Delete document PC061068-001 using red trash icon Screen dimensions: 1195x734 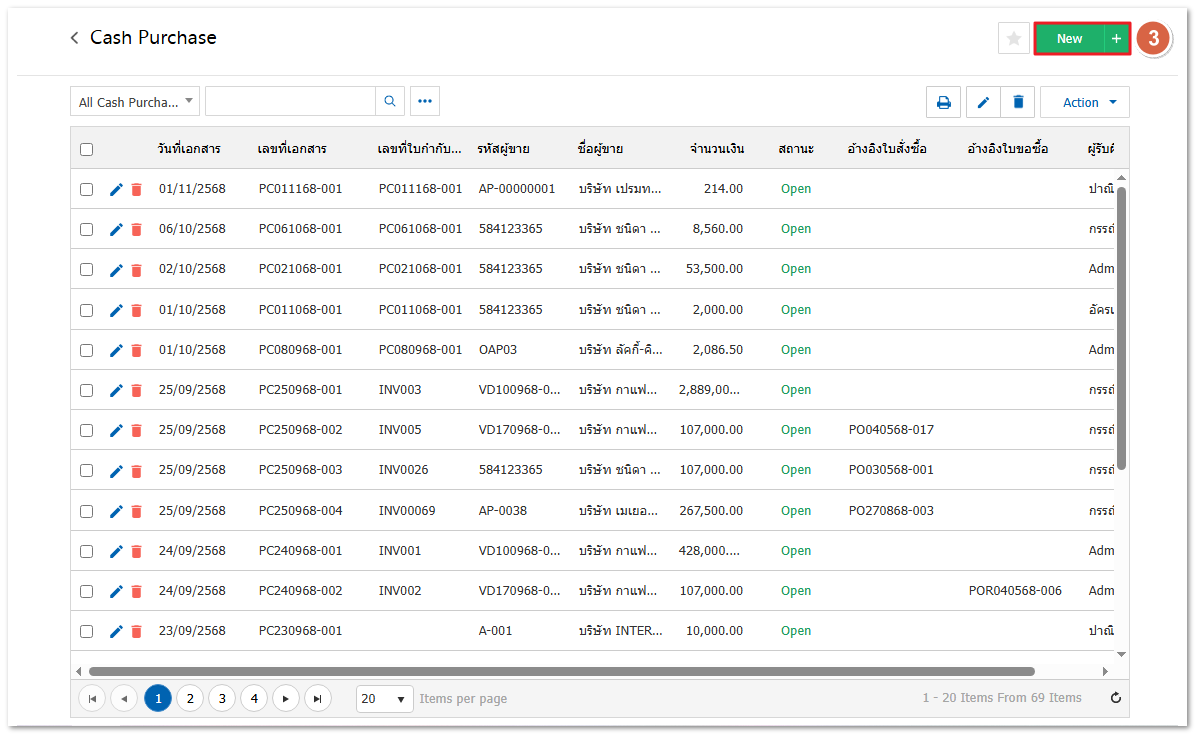click(x=137, y=229)
